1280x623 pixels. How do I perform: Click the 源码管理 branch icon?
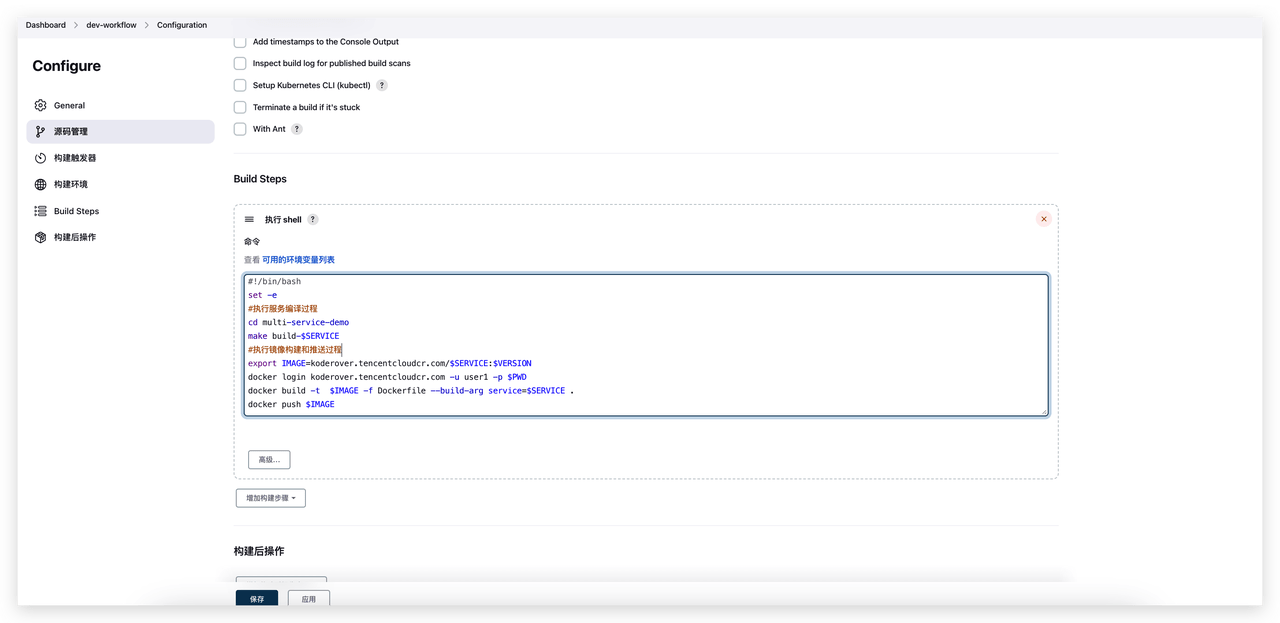point(40,131)
